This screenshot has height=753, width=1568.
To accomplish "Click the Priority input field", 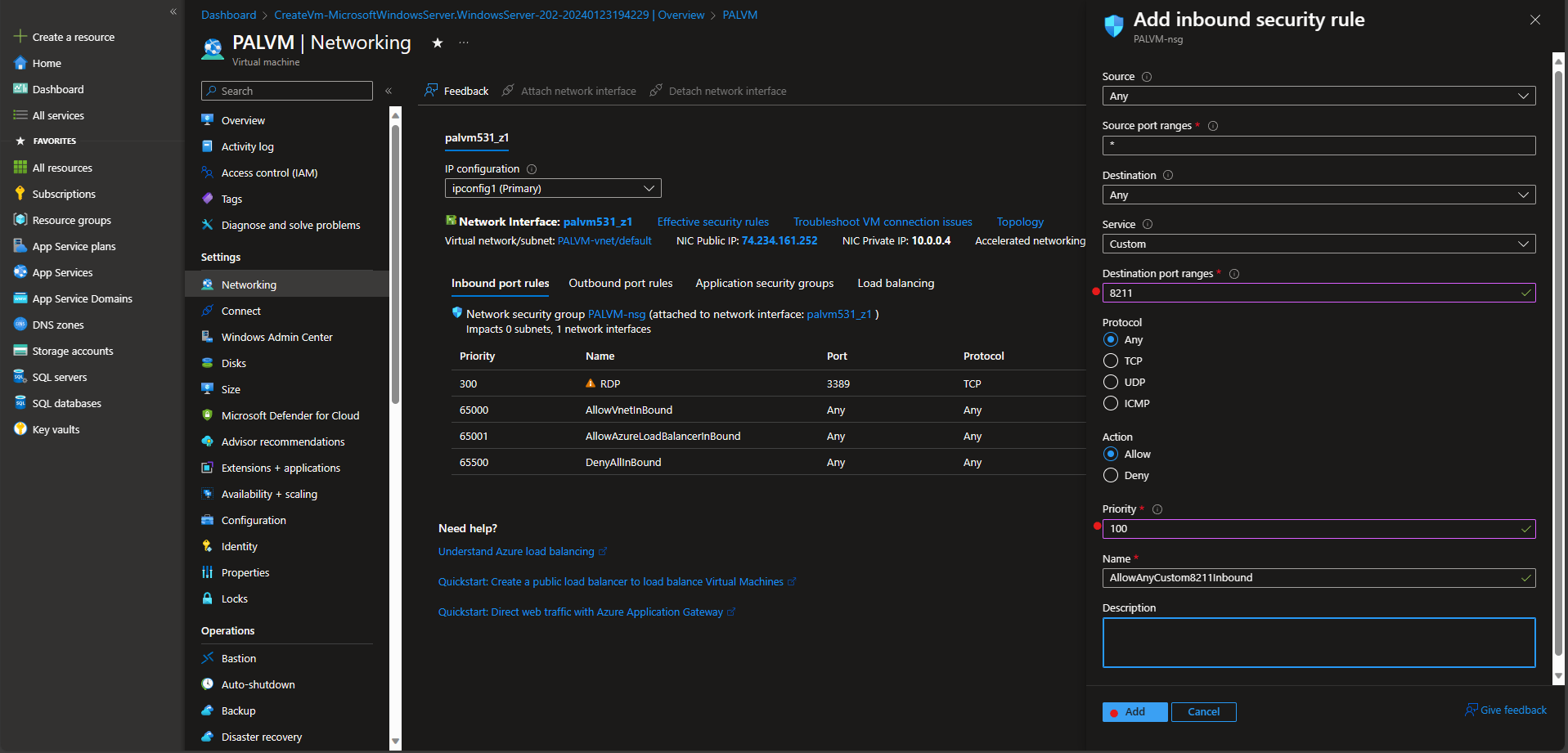I will tap(1319, 529).
